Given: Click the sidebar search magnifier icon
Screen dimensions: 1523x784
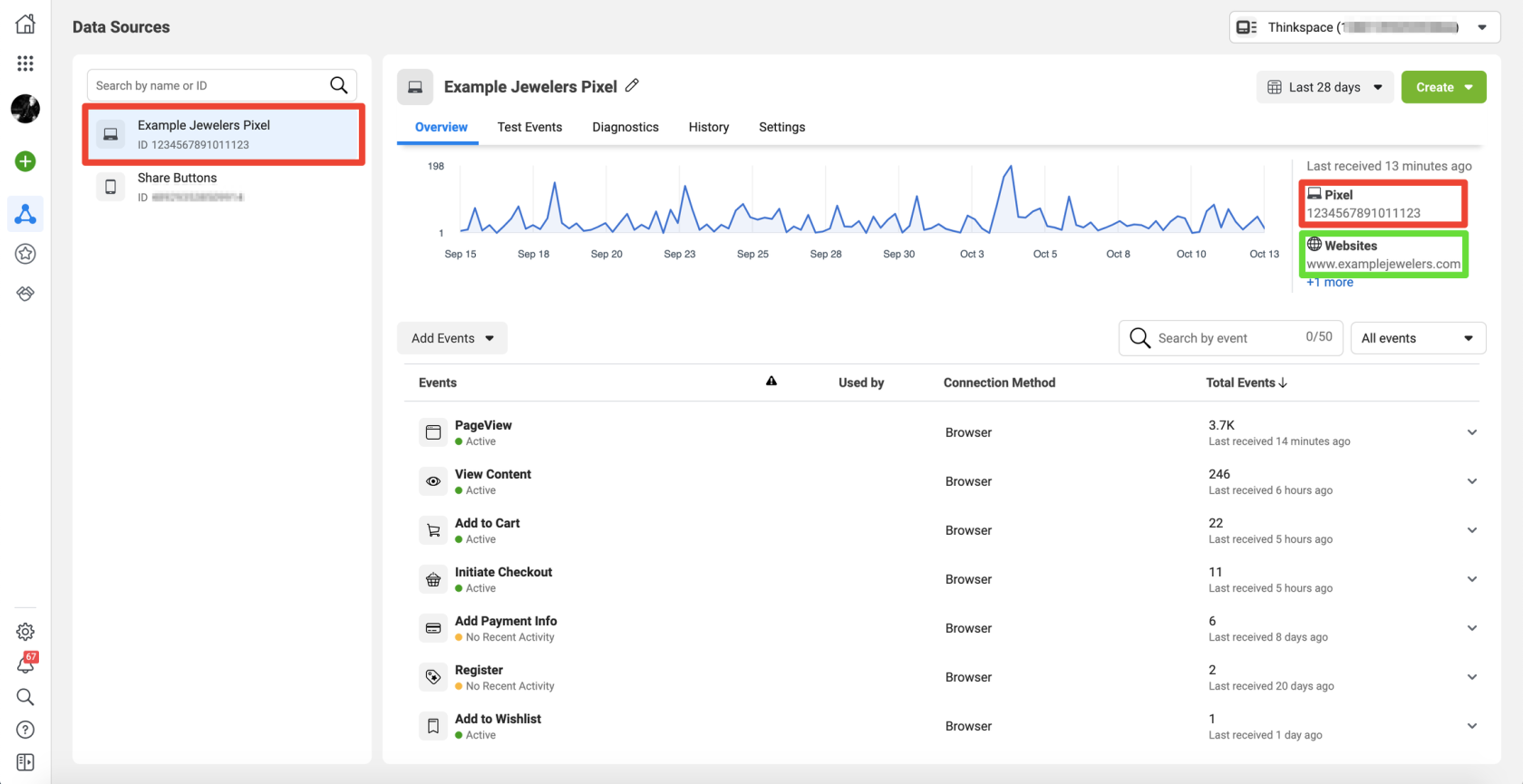Looking at the screenshot, I should click(x=25, y=697).
